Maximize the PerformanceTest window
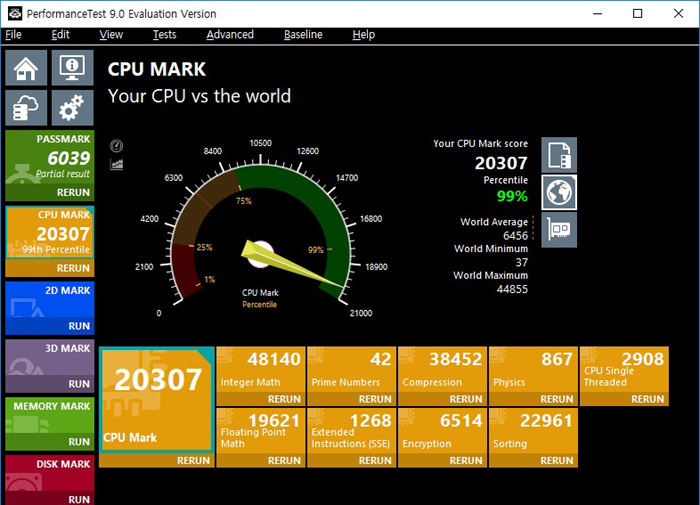 tap(638, 13)
